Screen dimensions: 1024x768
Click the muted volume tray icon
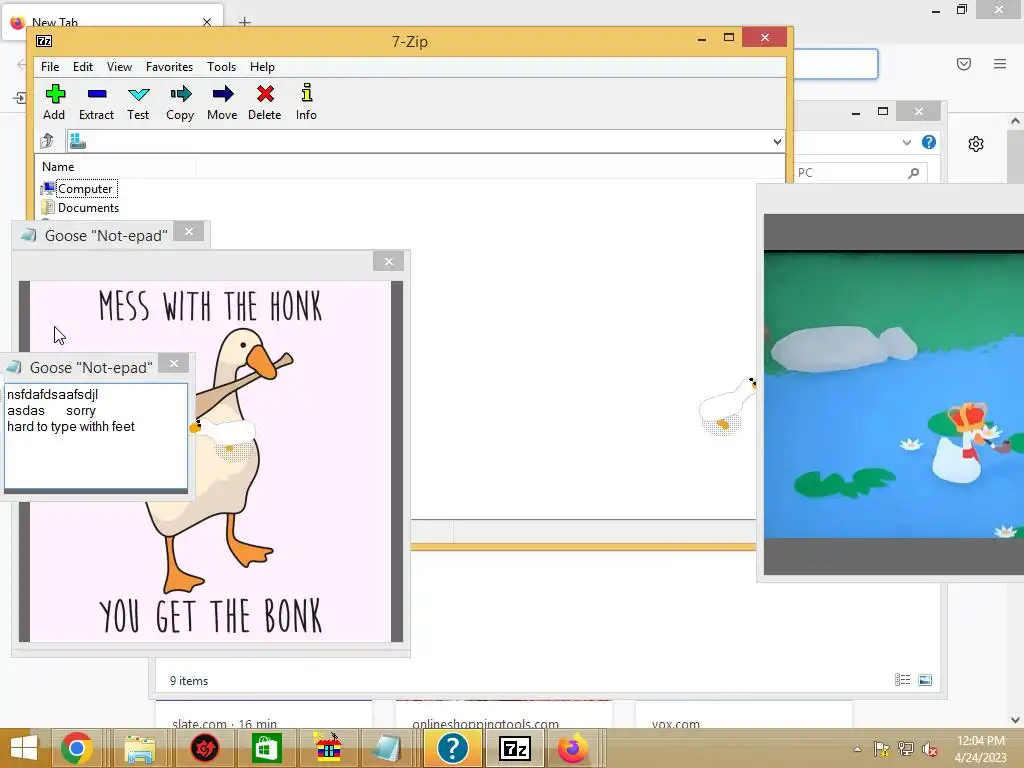pyautogui.click(x=930, y=749)
